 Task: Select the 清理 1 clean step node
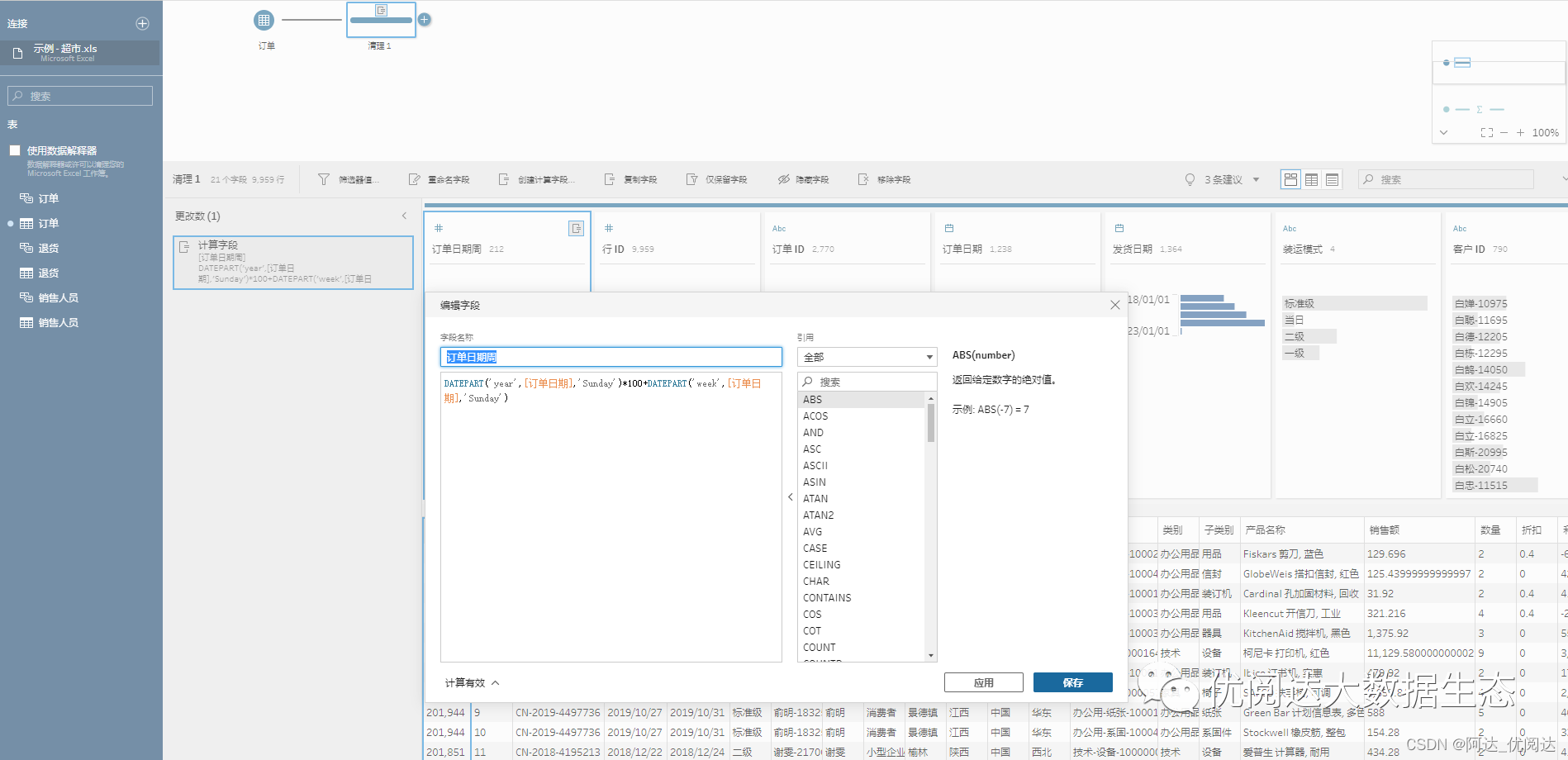381,20
